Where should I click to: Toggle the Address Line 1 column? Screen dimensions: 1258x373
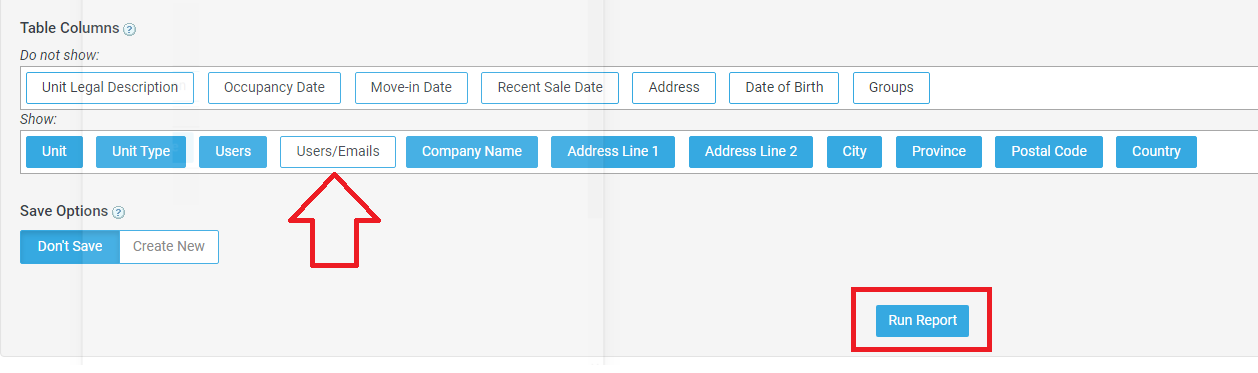click(x=613, y=151)
